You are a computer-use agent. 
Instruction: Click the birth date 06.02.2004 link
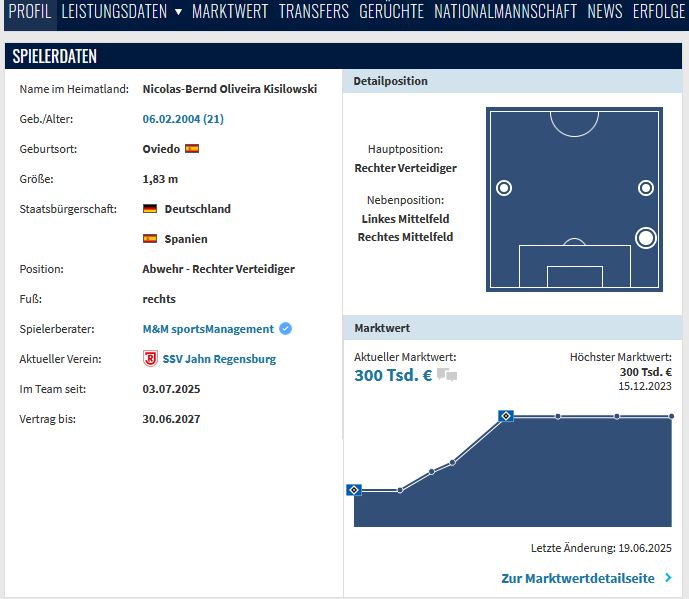(183, 119)
